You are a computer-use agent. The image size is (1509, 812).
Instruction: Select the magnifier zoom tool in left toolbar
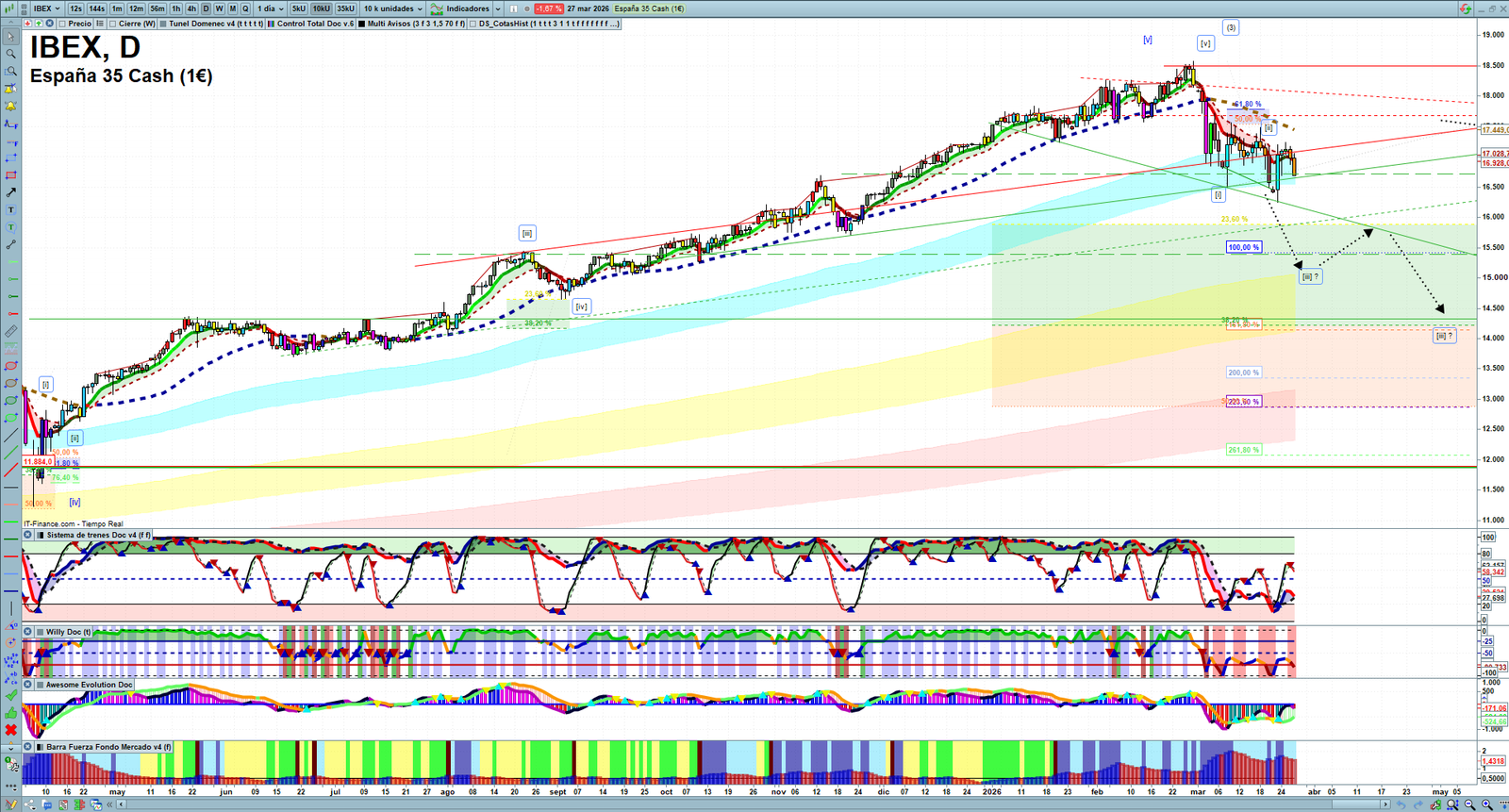pos(10,54)
